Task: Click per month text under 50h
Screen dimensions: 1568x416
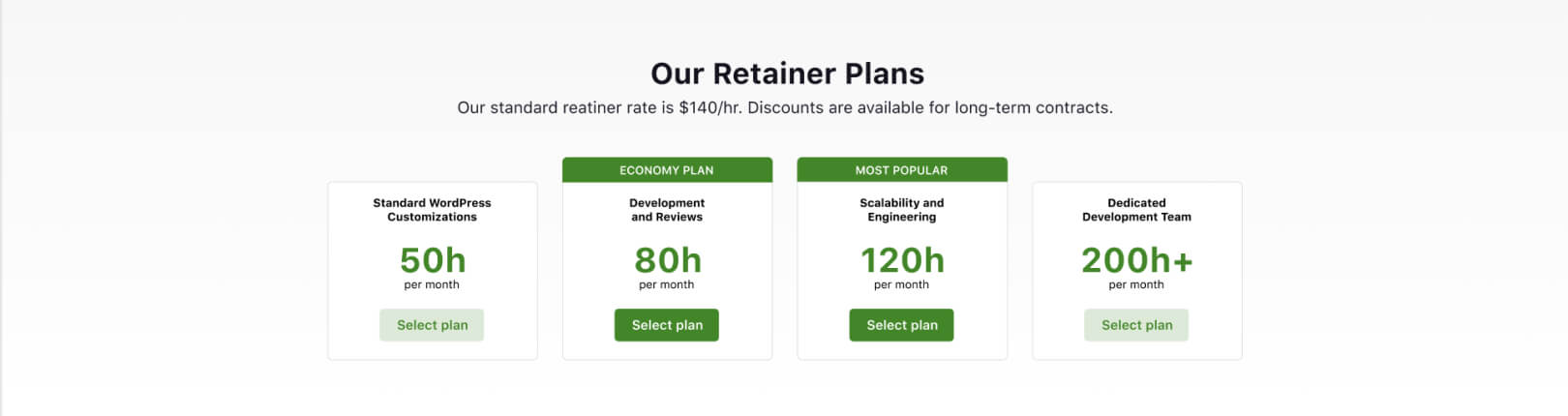Action: pyautogui.click(x=432, y=284)
